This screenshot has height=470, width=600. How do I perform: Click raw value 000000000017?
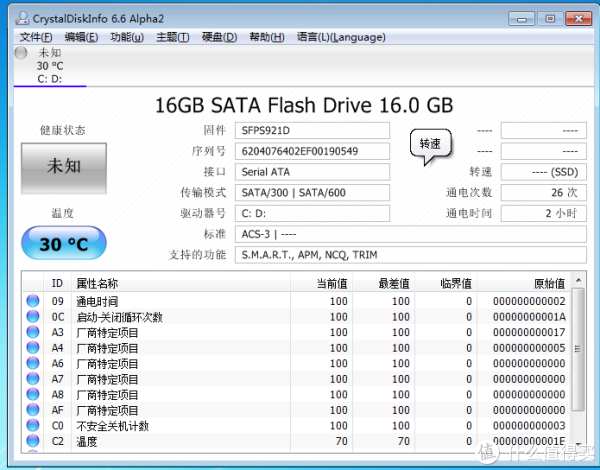pos(529,332)
